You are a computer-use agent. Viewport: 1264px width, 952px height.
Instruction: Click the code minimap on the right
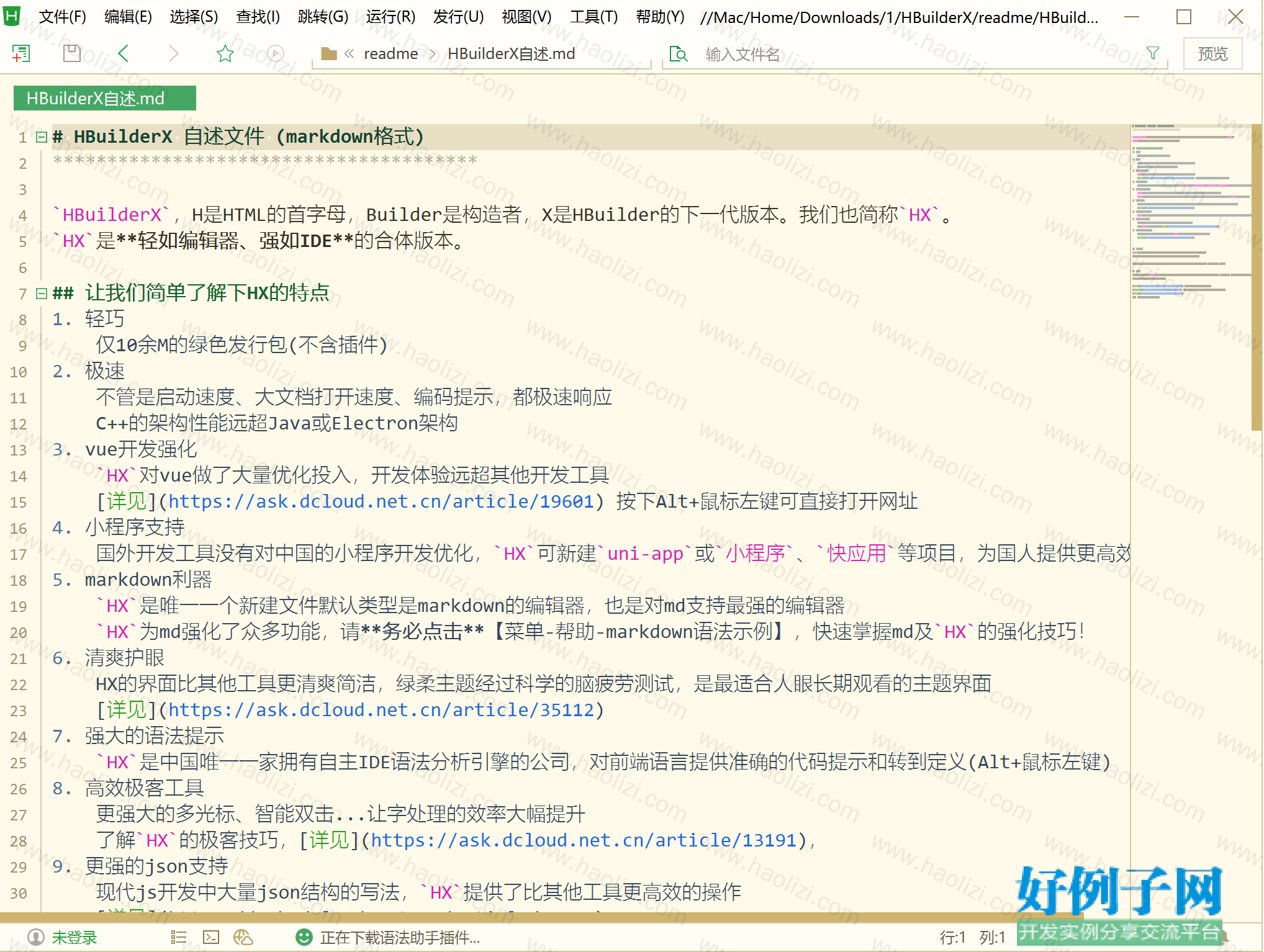coord(1191,212)
